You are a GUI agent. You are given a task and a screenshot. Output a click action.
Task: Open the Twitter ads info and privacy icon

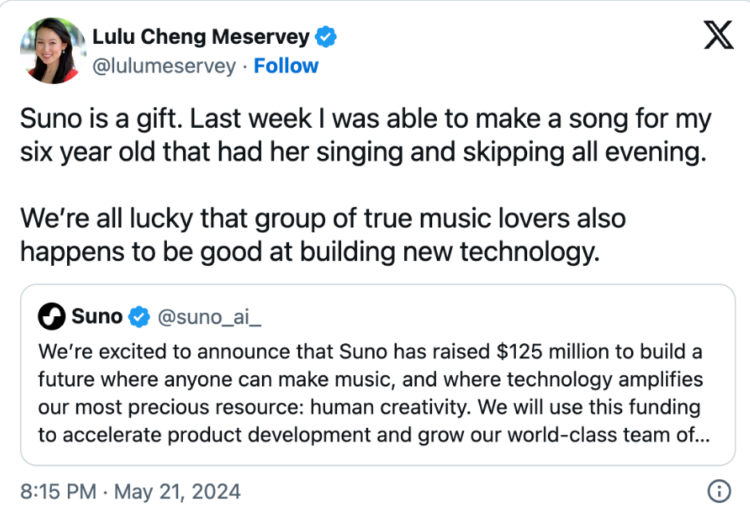(x=717, y=492)
